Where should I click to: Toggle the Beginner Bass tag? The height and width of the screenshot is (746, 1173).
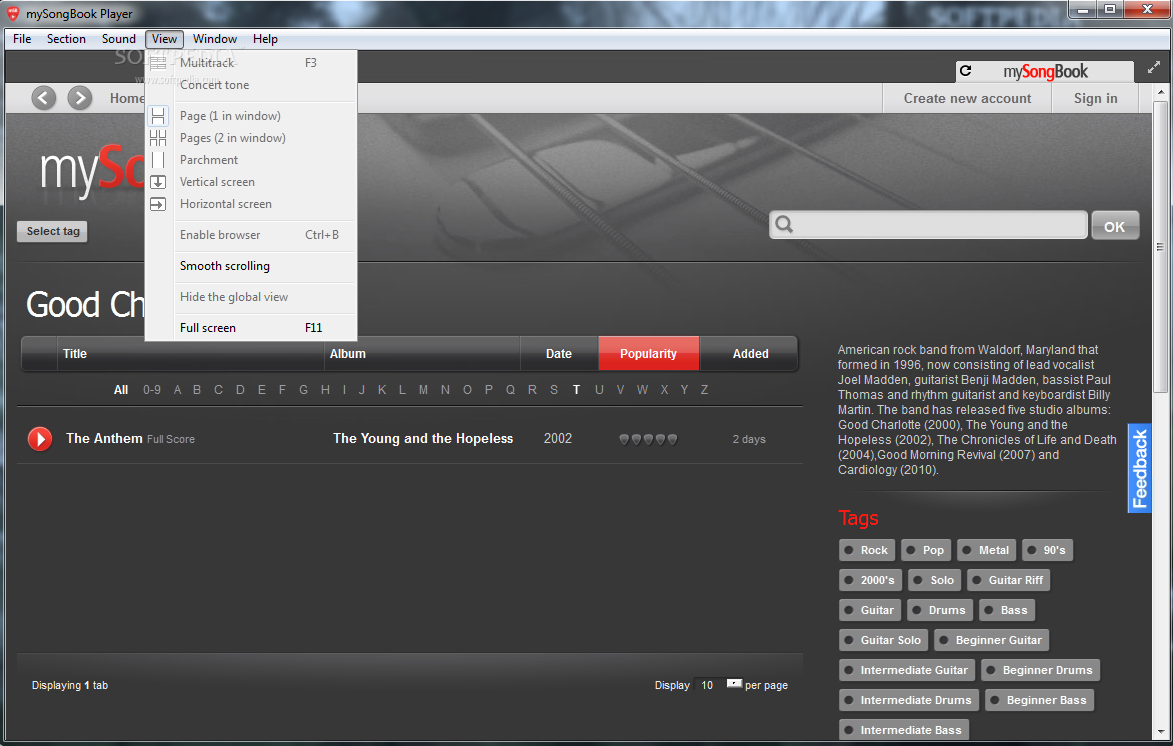(1039, 700)
